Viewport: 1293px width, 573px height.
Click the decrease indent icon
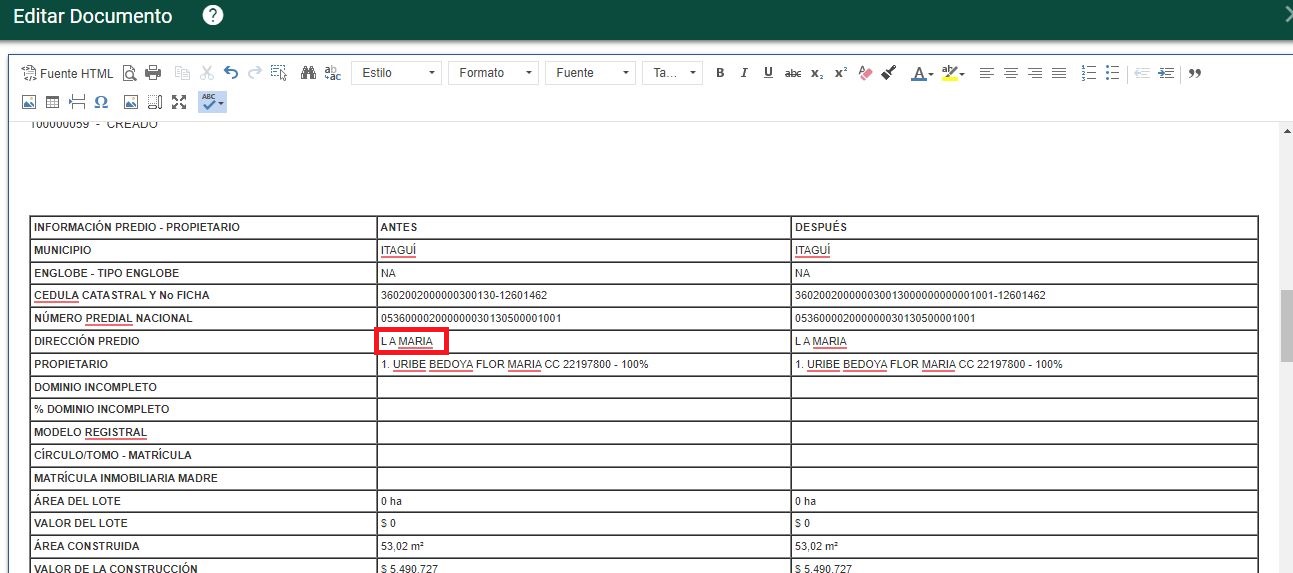tap(1142, 73)
